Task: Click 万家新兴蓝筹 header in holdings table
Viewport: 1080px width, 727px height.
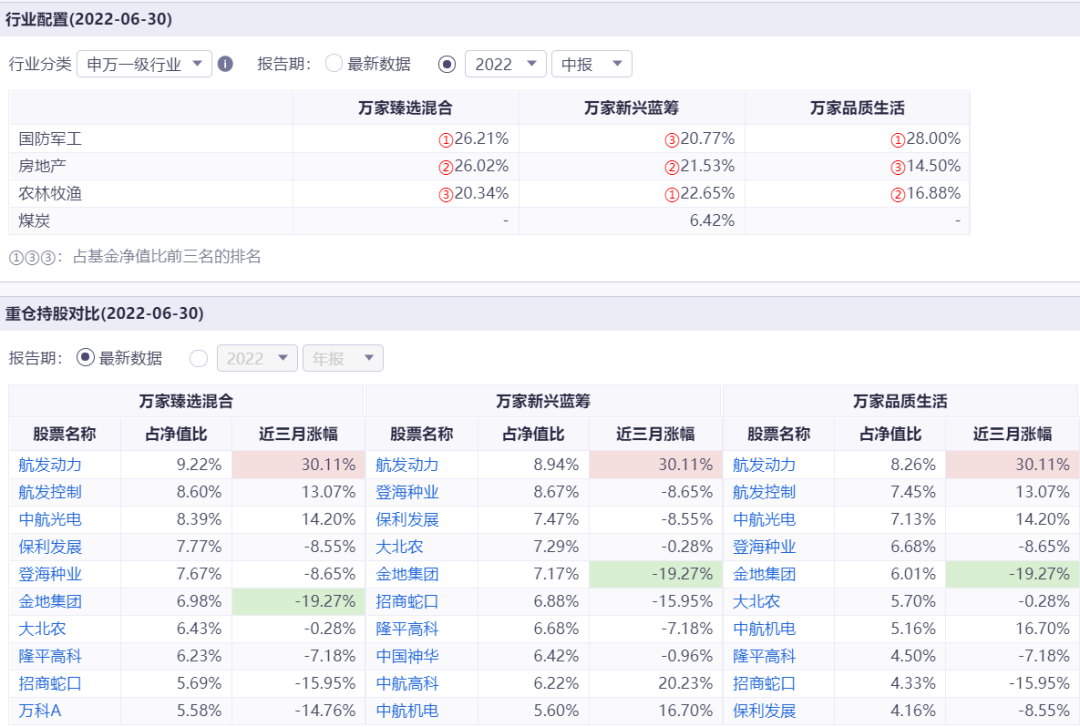Action: [543, 401]
